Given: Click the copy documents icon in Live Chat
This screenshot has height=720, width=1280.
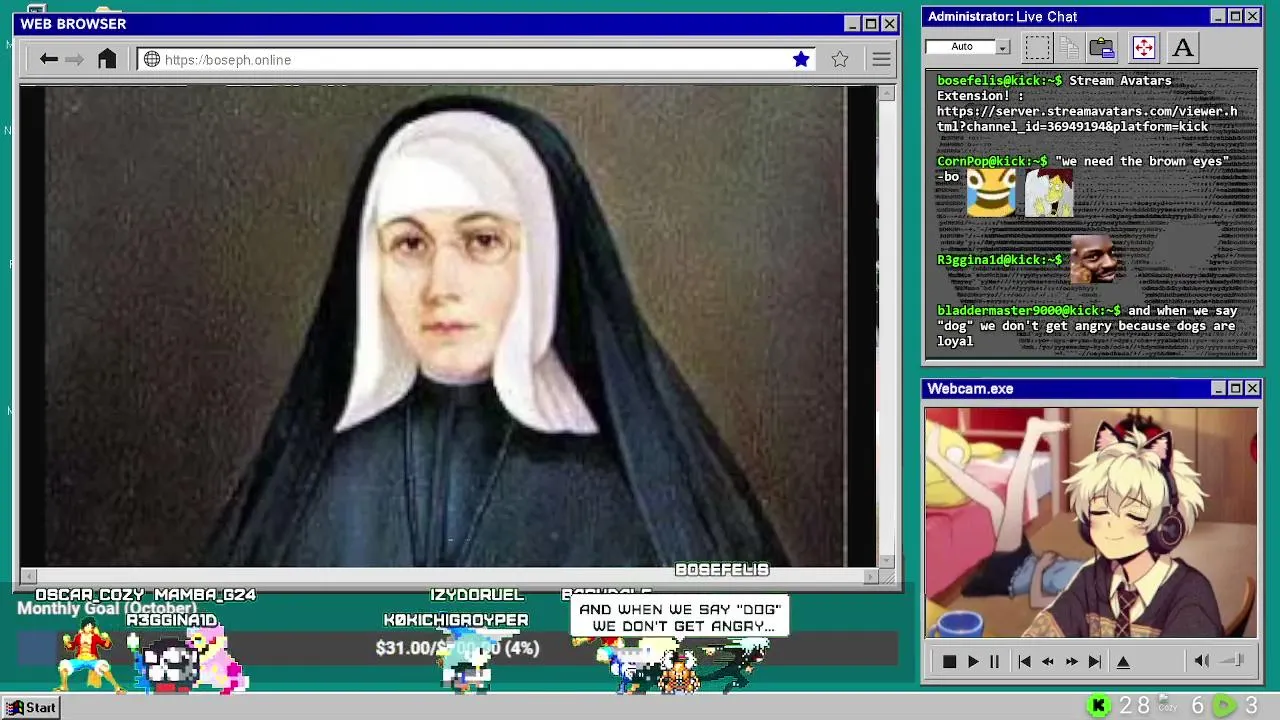Looking at the screenshot, I should [1069, 47].
